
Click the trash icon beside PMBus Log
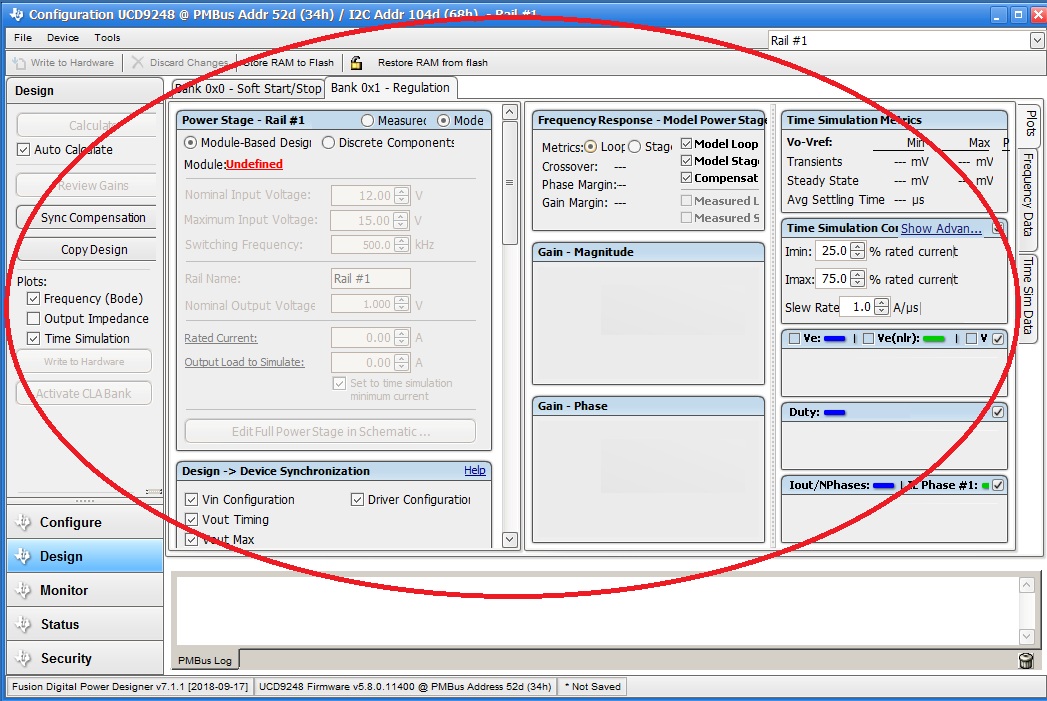pos(1026,660)
